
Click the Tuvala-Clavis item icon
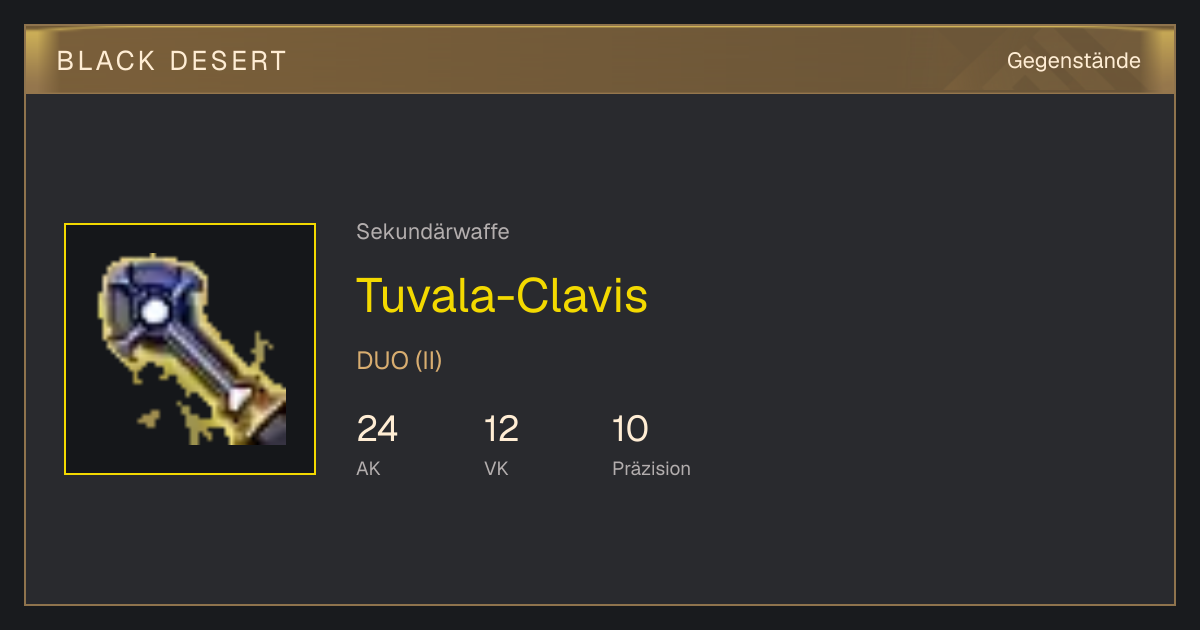pos(190,349)
